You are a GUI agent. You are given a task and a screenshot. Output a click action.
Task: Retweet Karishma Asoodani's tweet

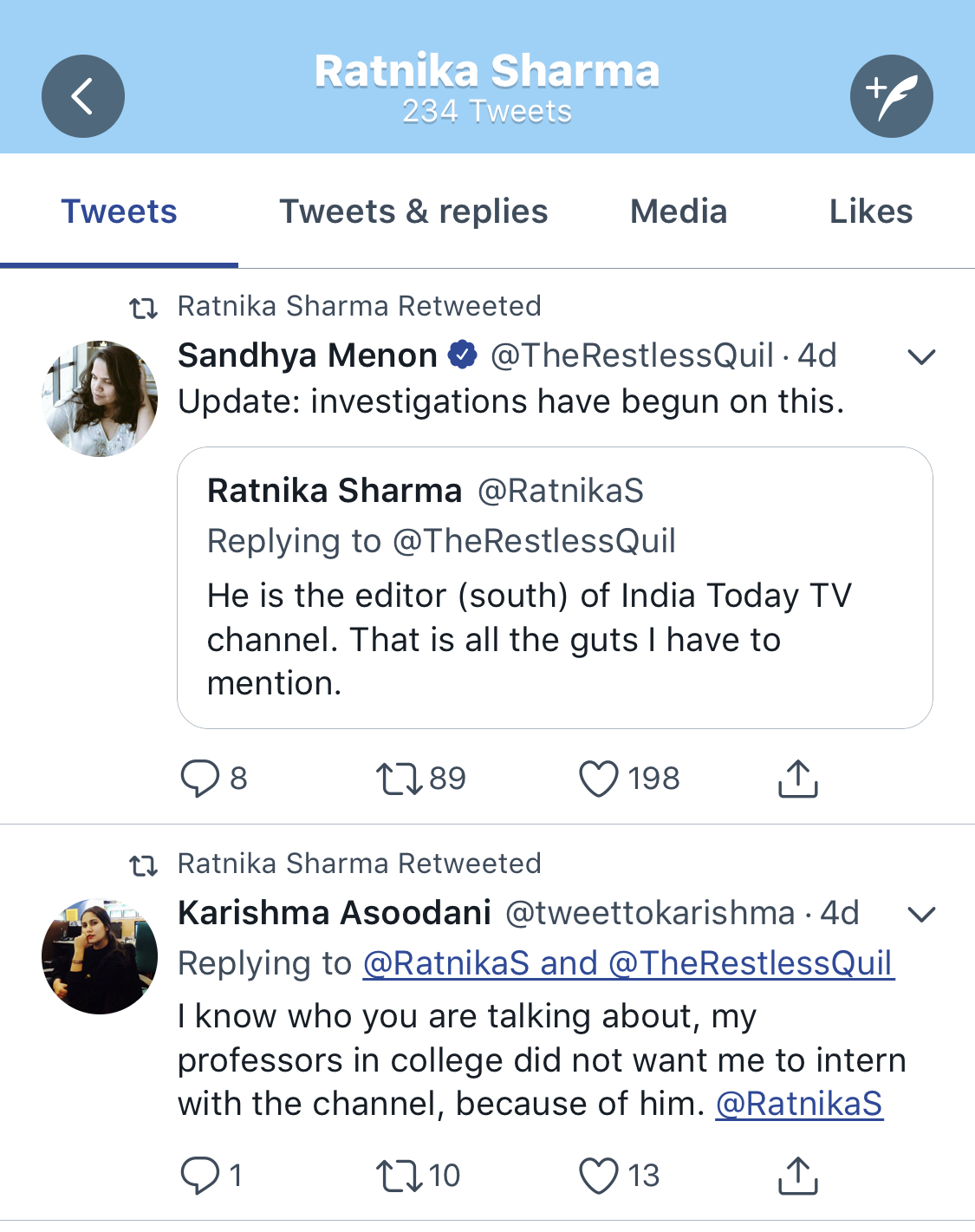click(x=399, y=1176)
